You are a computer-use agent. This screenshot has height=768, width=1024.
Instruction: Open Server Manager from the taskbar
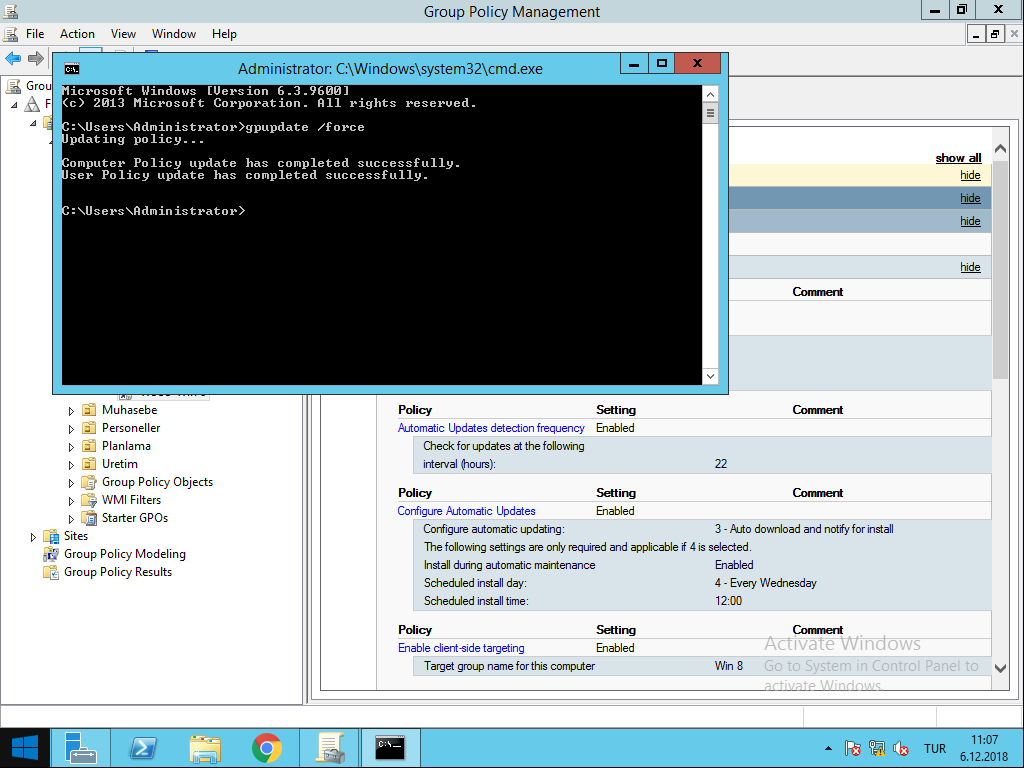point(80,748)
